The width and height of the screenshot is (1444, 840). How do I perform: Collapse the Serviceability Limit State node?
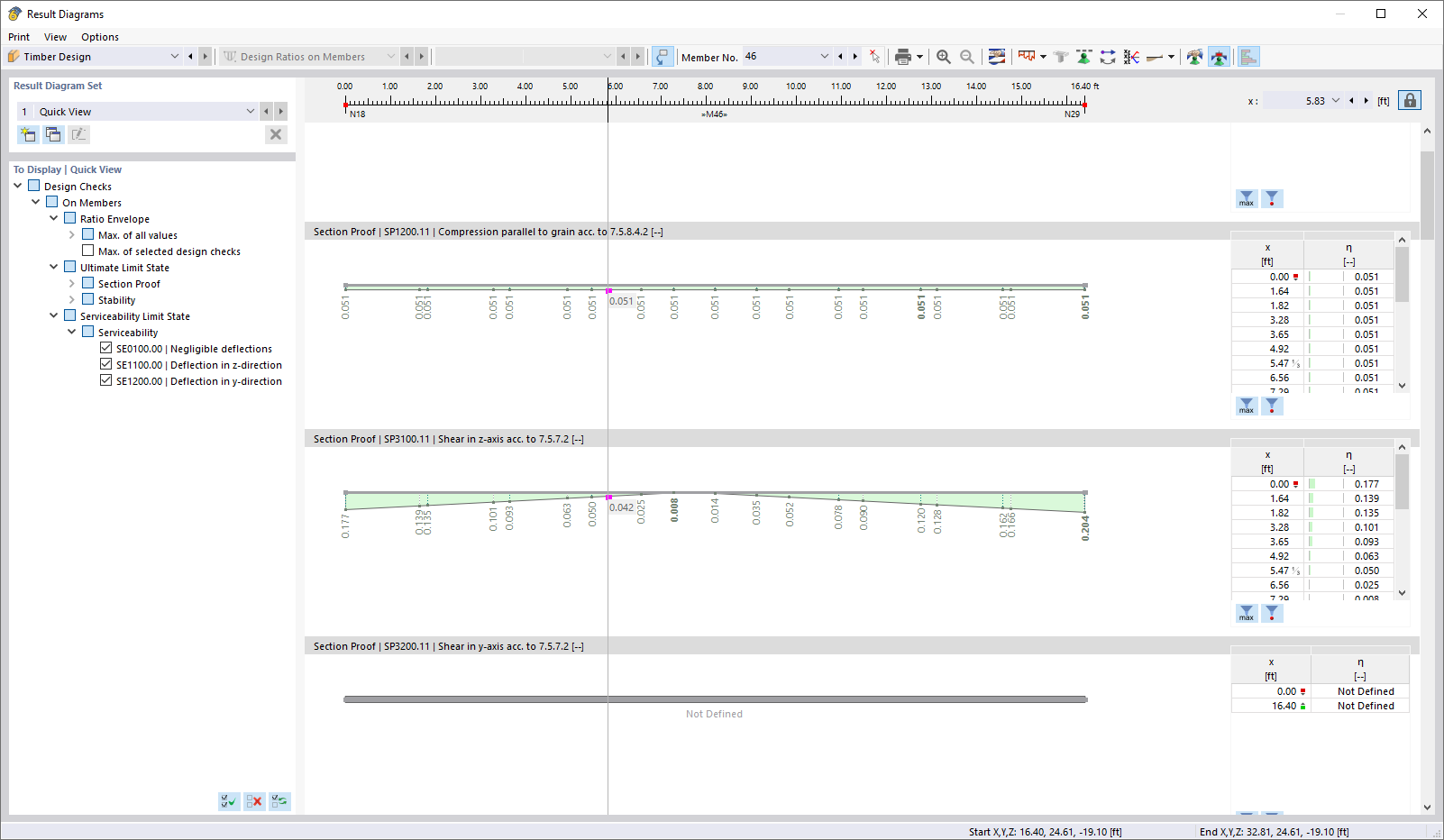point(53,315)
